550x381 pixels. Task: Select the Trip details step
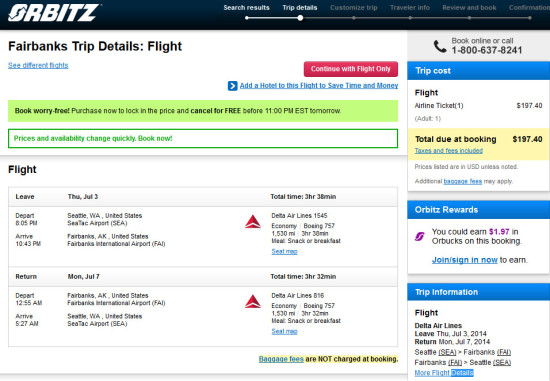tap(300, 8)
